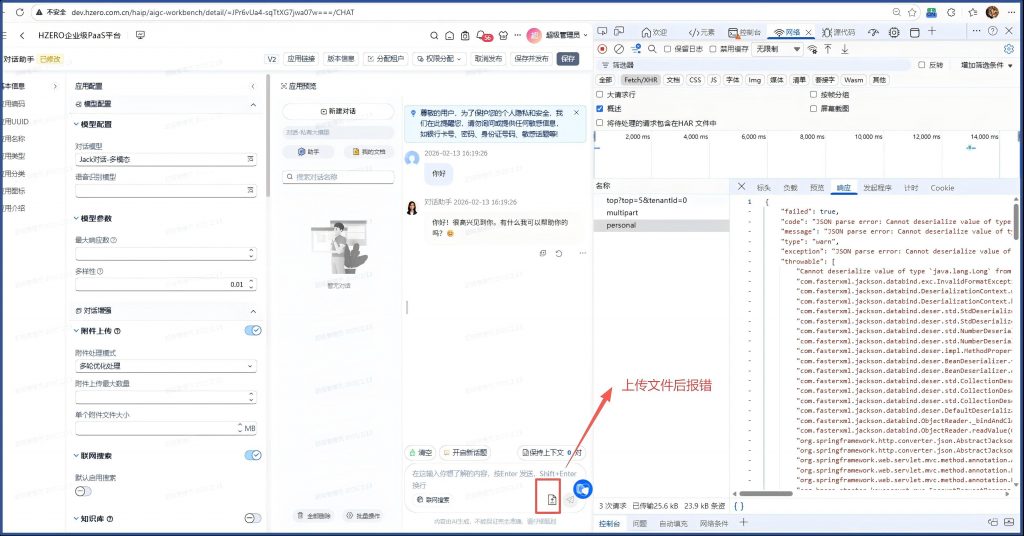Click the 搜索对话名称 search field
Viewport: 1024px width, 536px height.
[x=336, y=177]
